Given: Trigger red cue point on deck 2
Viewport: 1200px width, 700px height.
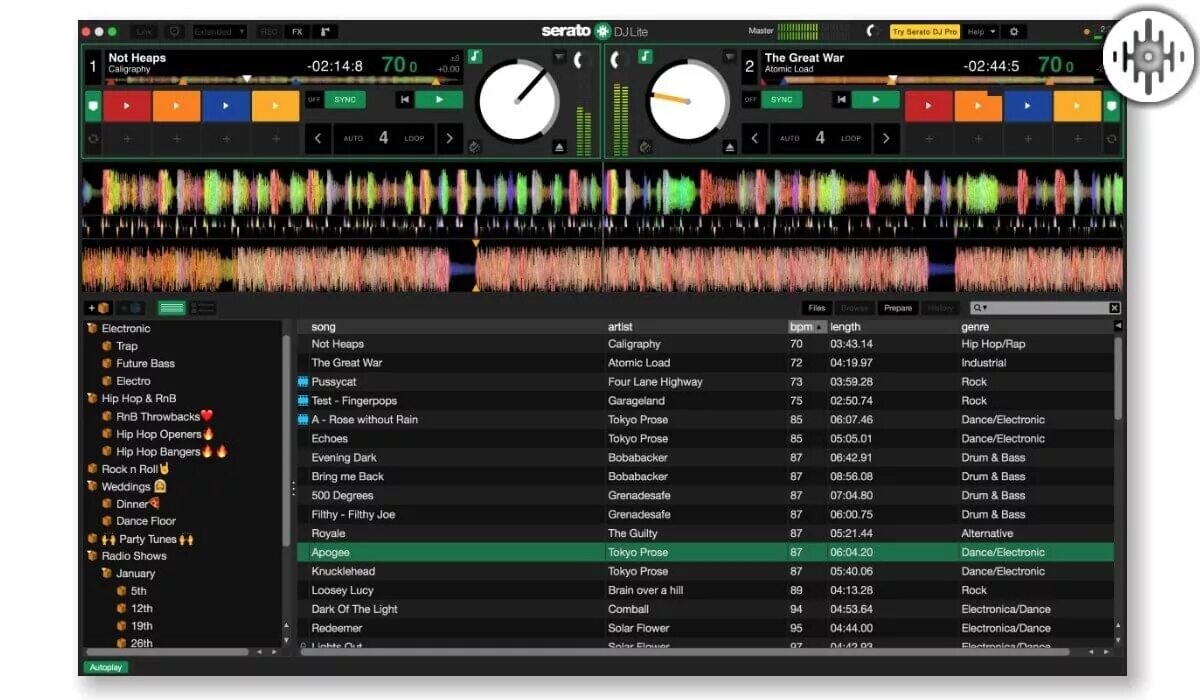Looking at the screenshot, I should click(x=928, y=106).
